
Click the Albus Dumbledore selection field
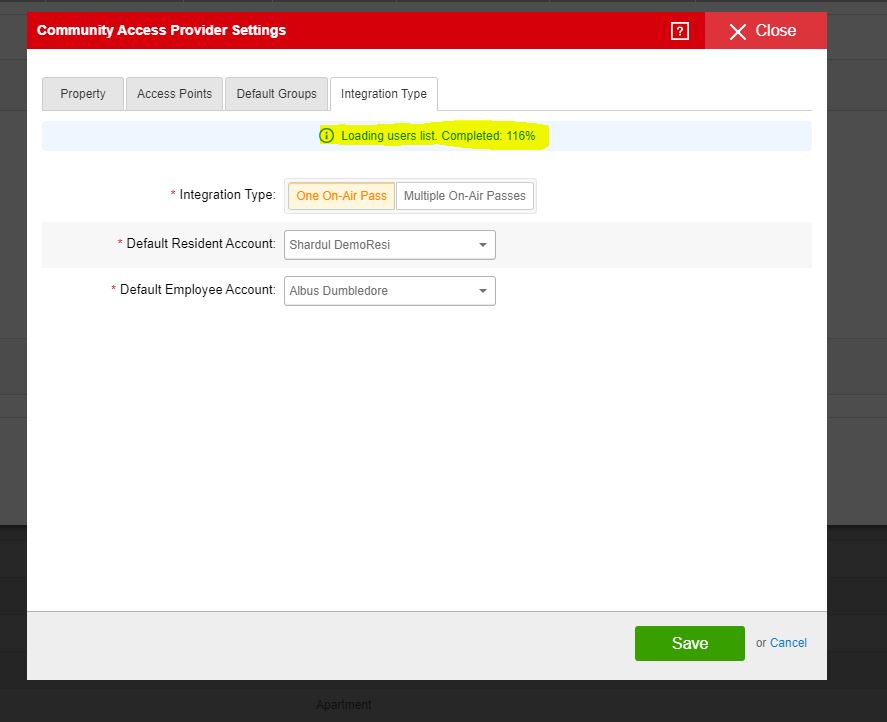point(378,291)
